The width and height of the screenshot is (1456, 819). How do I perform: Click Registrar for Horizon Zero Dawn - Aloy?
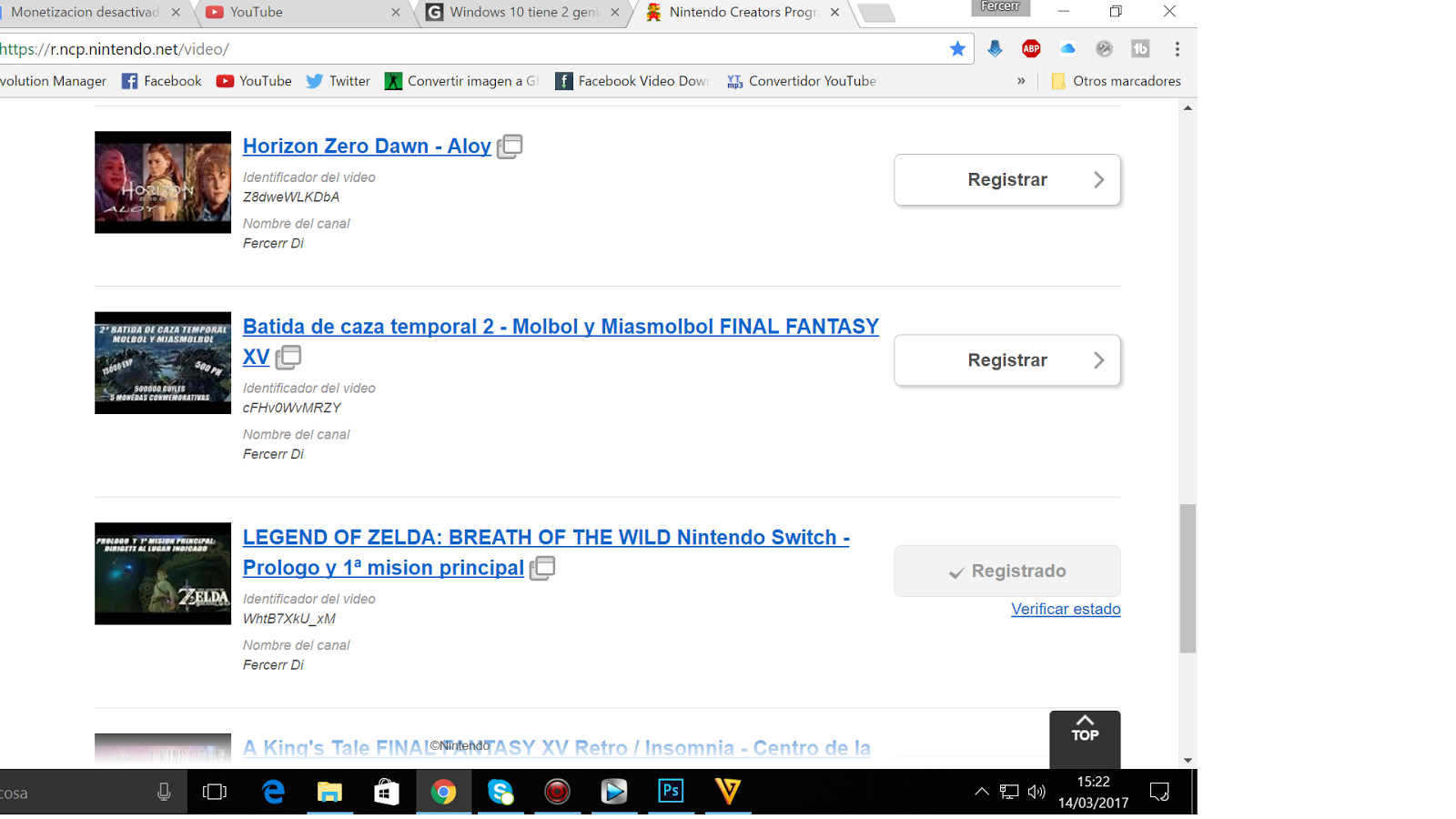point(1007,180)
